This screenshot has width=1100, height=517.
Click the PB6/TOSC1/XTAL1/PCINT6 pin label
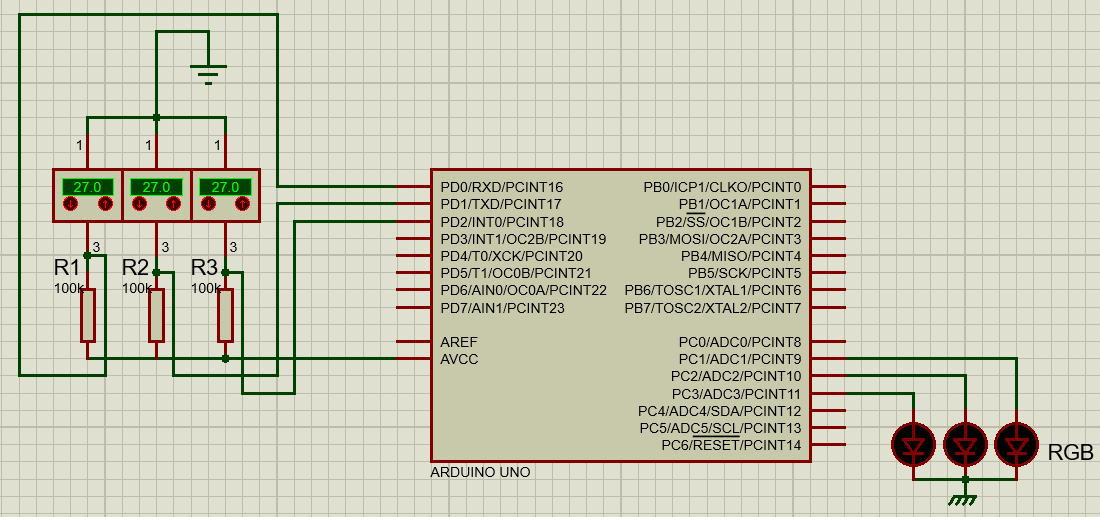713,290
